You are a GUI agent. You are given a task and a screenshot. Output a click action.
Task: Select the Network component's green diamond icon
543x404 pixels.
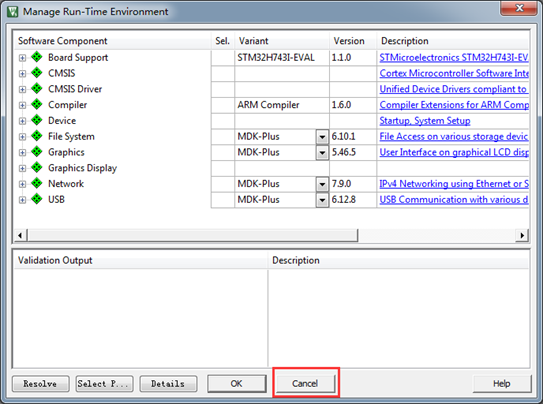pos(37,183)
